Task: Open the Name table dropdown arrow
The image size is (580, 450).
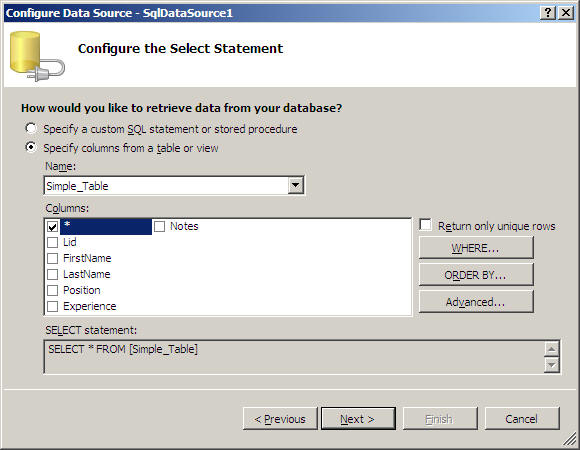Action: pos(296,185)
